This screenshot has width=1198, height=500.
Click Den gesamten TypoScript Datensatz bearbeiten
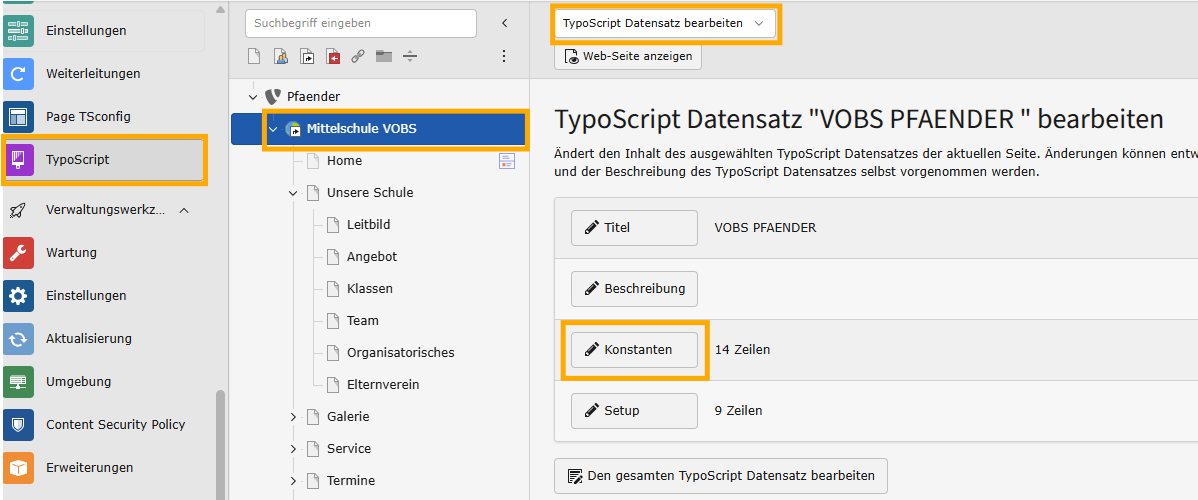720,476
